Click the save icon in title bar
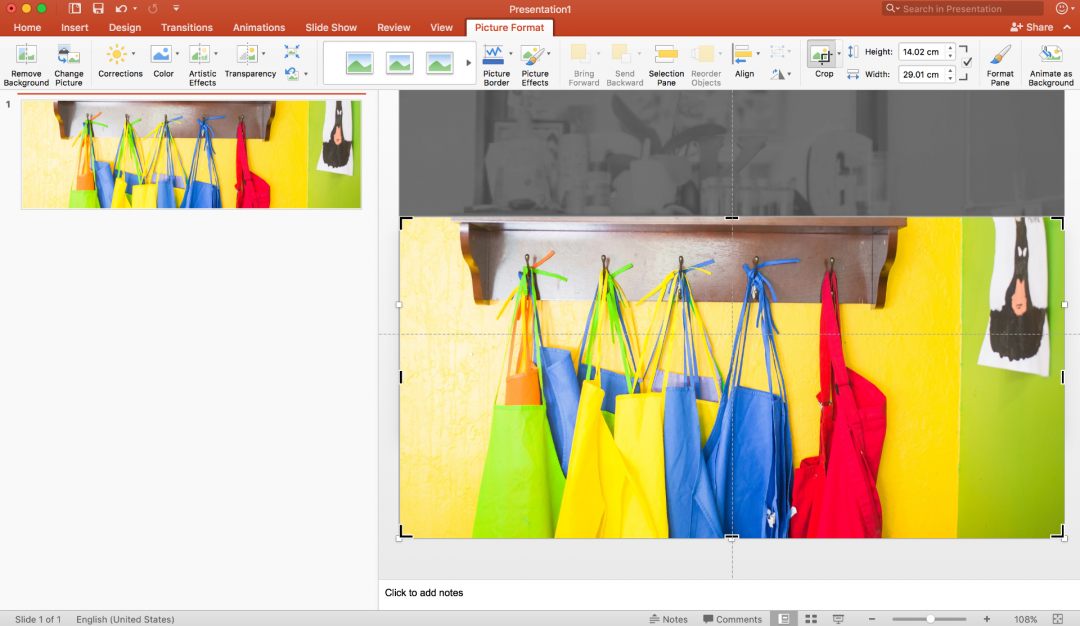 [98, 8]
